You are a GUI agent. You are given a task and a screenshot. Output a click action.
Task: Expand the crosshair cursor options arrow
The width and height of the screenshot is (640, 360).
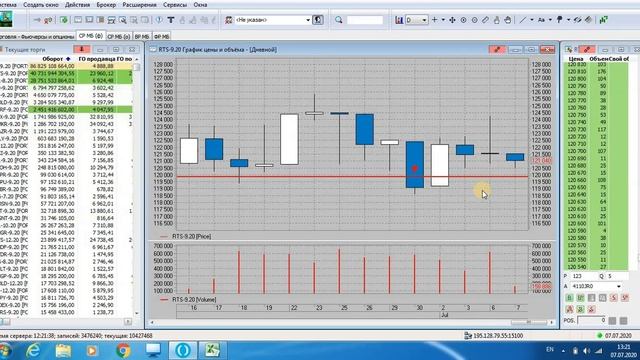[x=443, y=20]
